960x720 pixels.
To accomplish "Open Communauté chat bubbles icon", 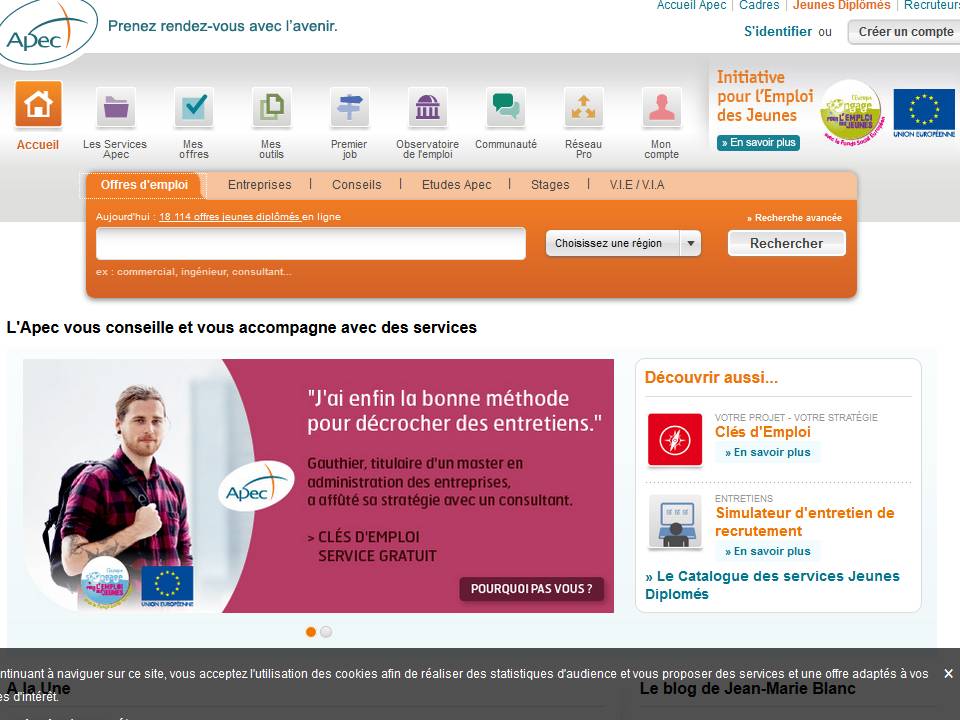I will click(506, 107).
